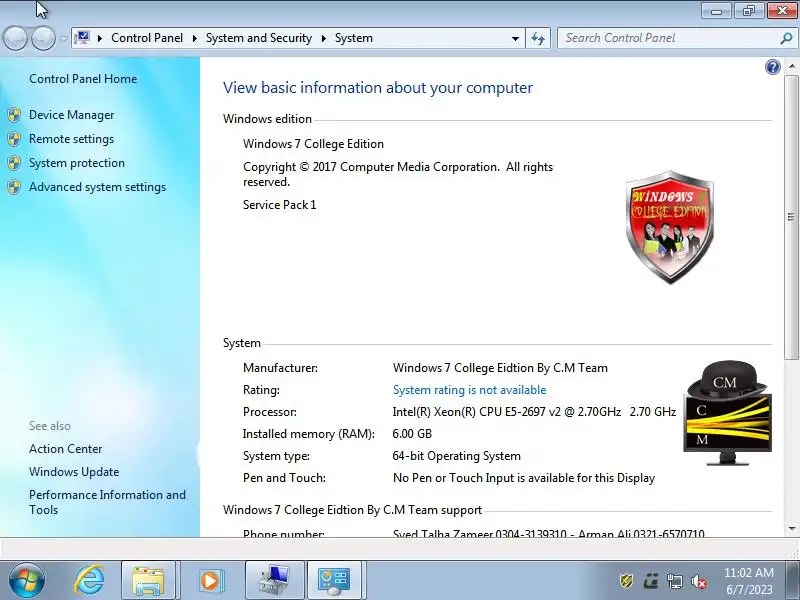Click the vertical scrollbar thumb
800x600 pixels.
[792, 217]
